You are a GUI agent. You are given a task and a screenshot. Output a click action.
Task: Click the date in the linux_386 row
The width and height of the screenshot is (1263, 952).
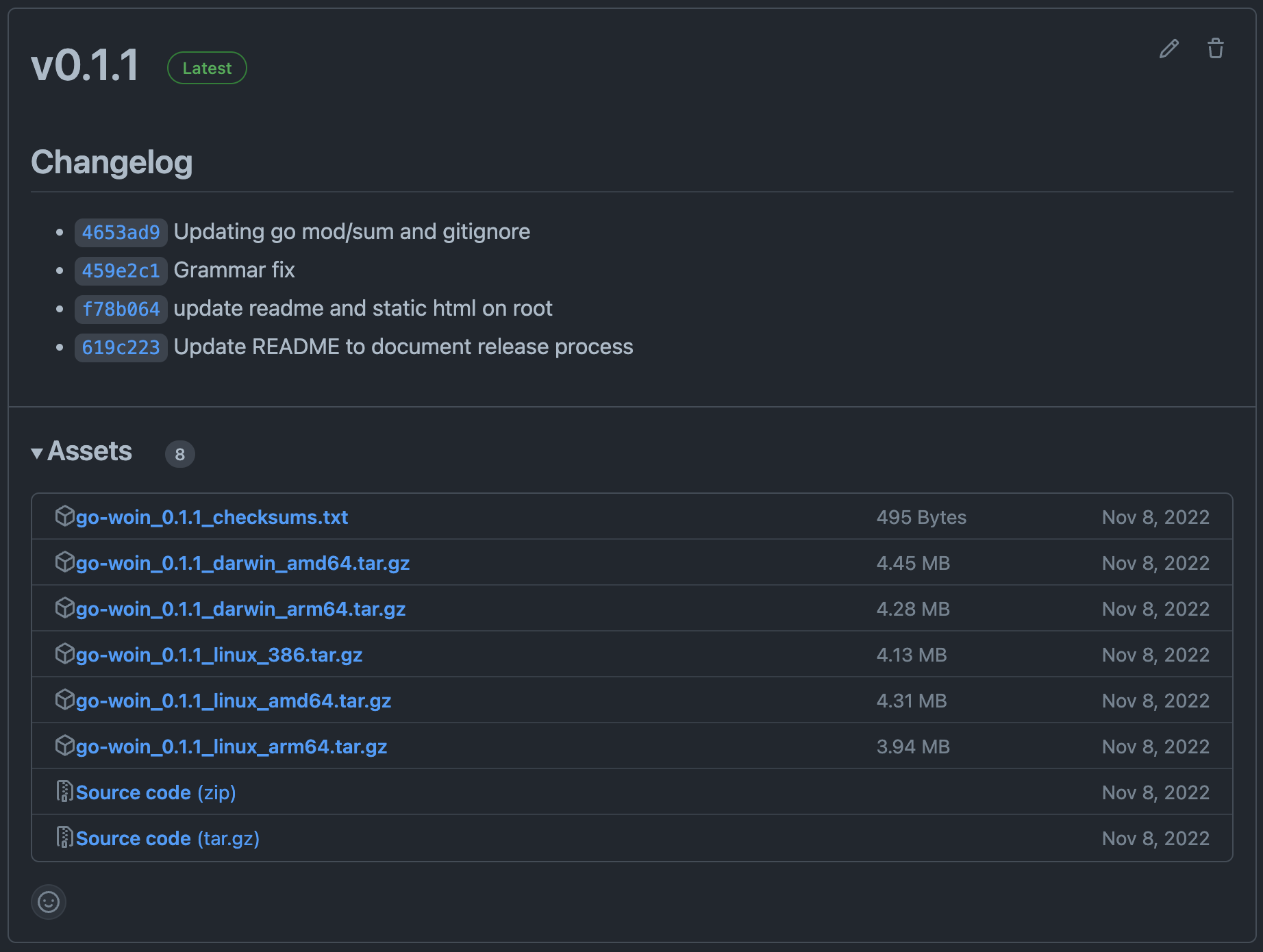coord(1155,655)
